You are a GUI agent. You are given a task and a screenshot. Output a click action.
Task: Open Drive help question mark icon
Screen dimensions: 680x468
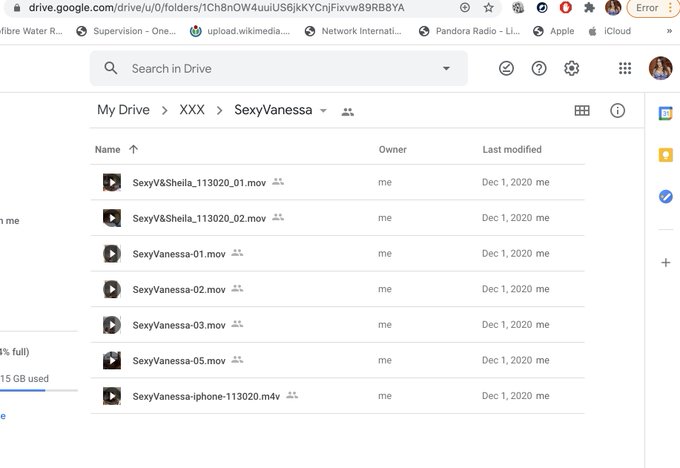[x=539, y=68]
